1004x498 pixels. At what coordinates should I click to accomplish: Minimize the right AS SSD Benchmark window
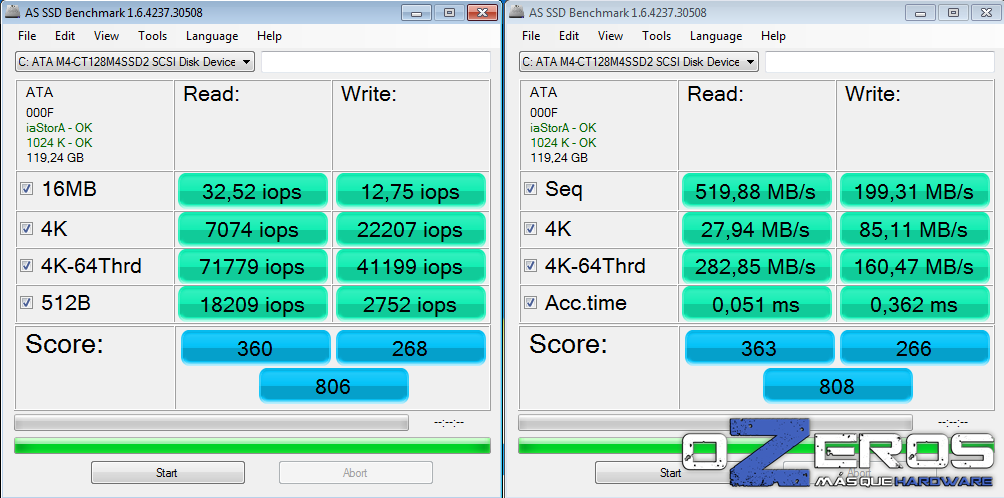point(923,12)
